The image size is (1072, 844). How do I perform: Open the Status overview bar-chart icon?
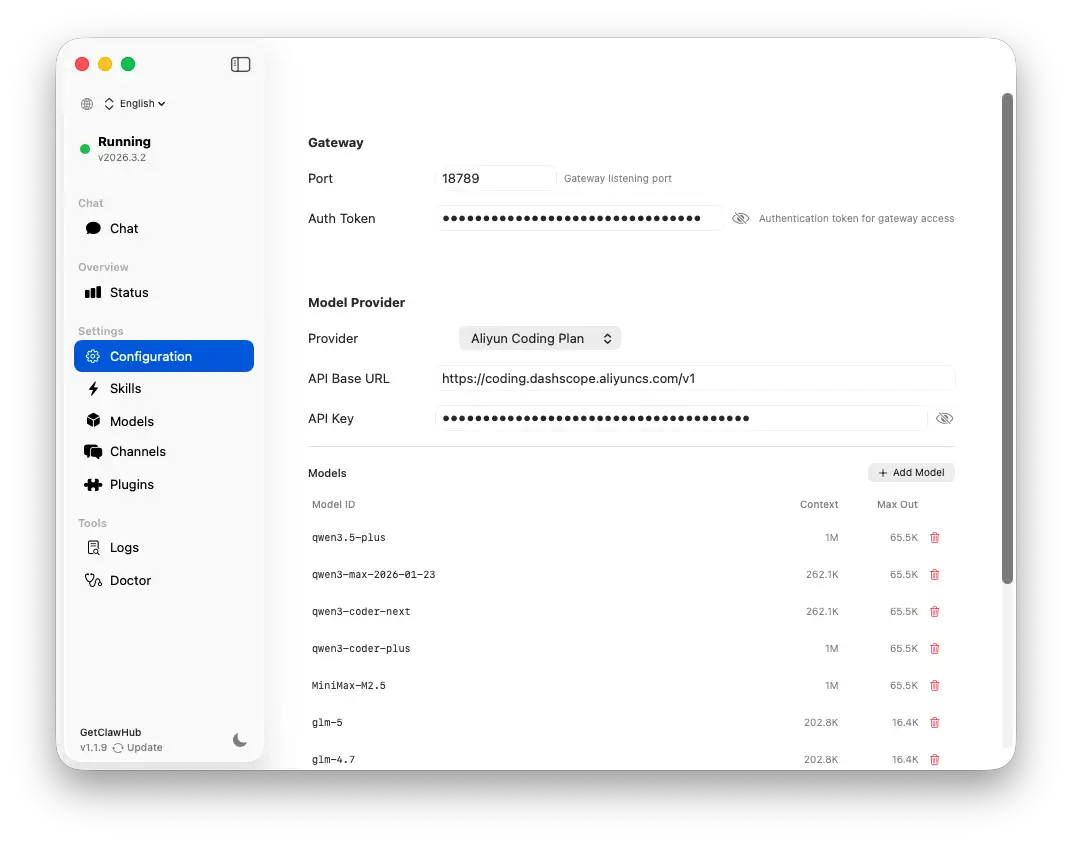(94, 292)
